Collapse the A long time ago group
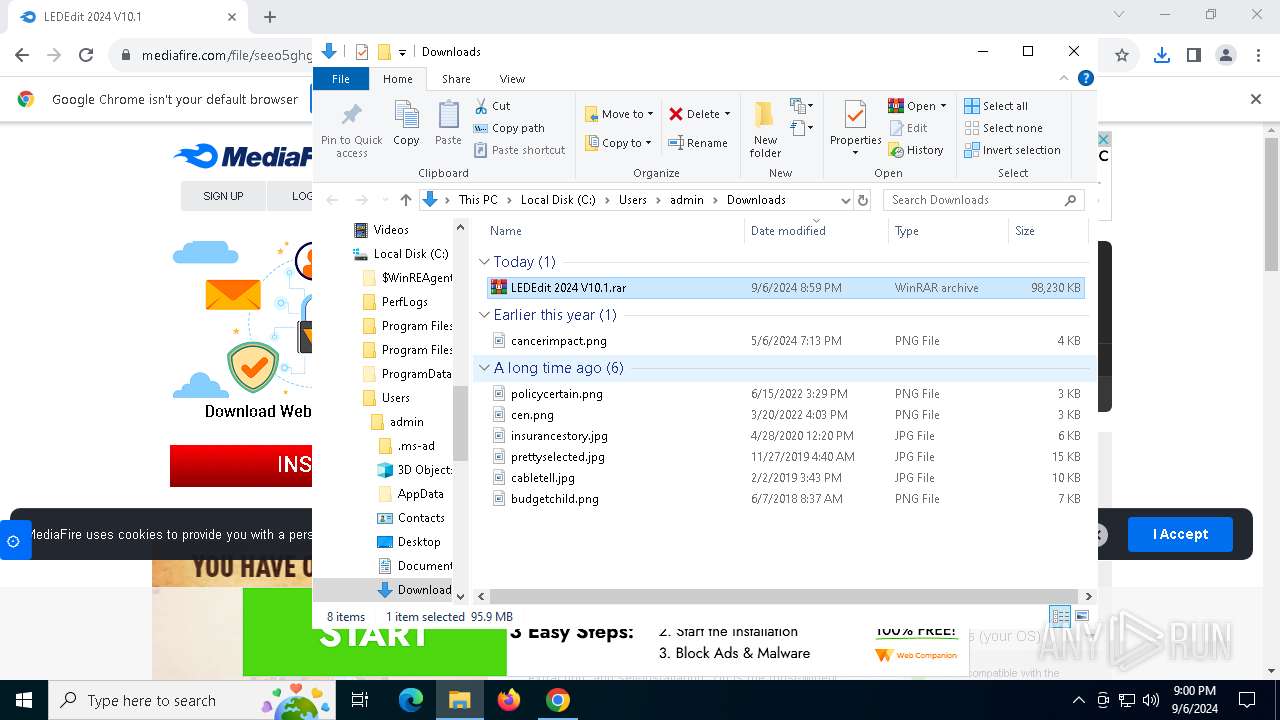Image resolution: width=1280 pixels, height=720 pixels. (x=485, y=368)
